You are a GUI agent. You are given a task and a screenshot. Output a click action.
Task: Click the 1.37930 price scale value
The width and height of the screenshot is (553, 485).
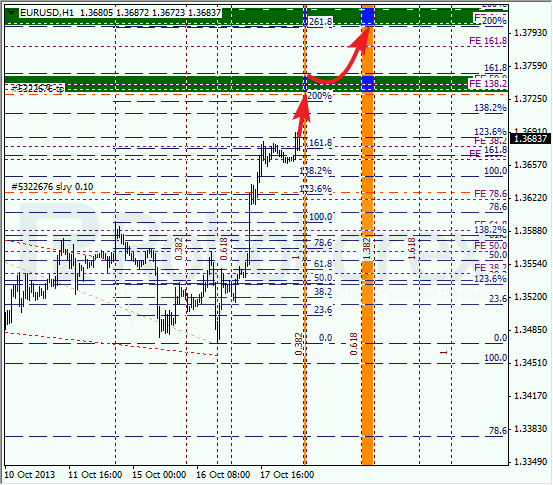[x=530, y=33]
